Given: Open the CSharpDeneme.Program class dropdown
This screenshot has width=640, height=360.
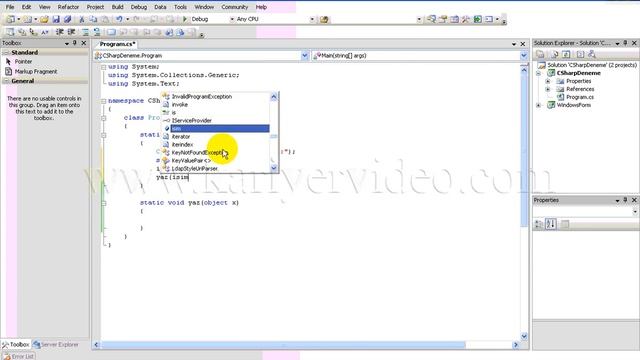Looking at the screenshot, I should click(x=304, y=56).
